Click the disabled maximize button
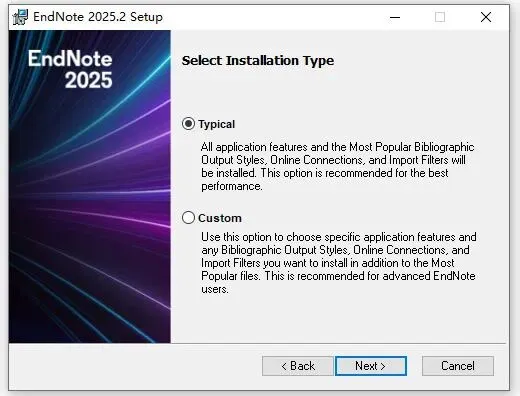520x396 pixels. (x=440, y=17)
